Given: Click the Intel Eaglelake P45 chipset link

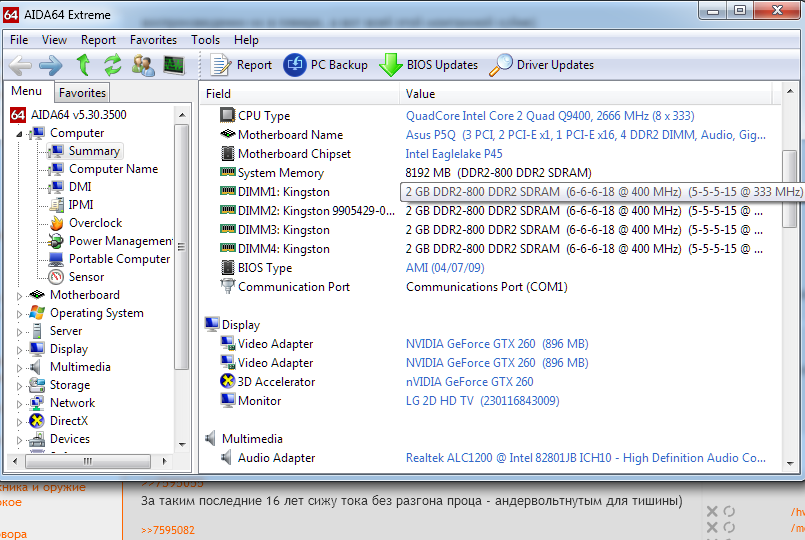Looking at the screenshot, I should tap(454, 154).
